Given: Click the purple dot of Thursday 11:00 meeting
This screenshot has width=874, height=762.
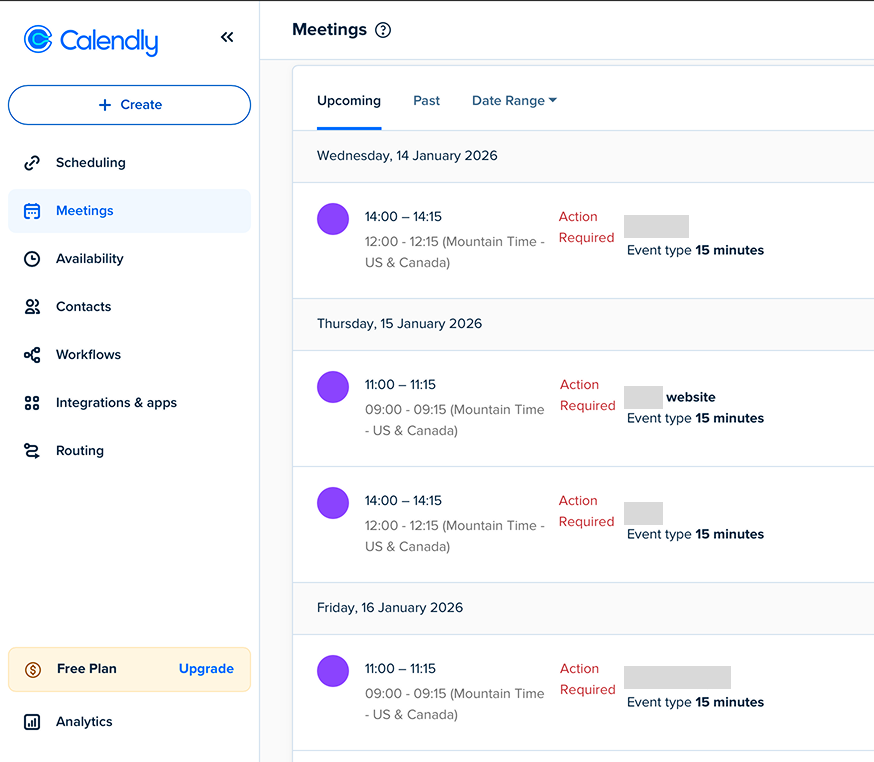Looking at the screenshot, I should click(x=333, y=387).
